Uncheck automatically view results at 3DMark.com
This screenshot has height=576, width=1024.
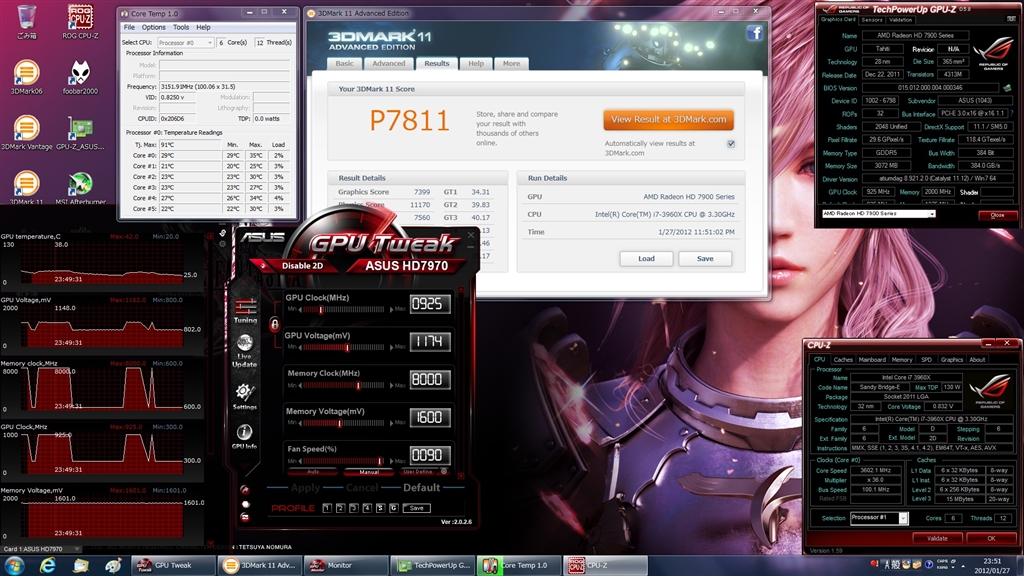click(x=731, y=144)
